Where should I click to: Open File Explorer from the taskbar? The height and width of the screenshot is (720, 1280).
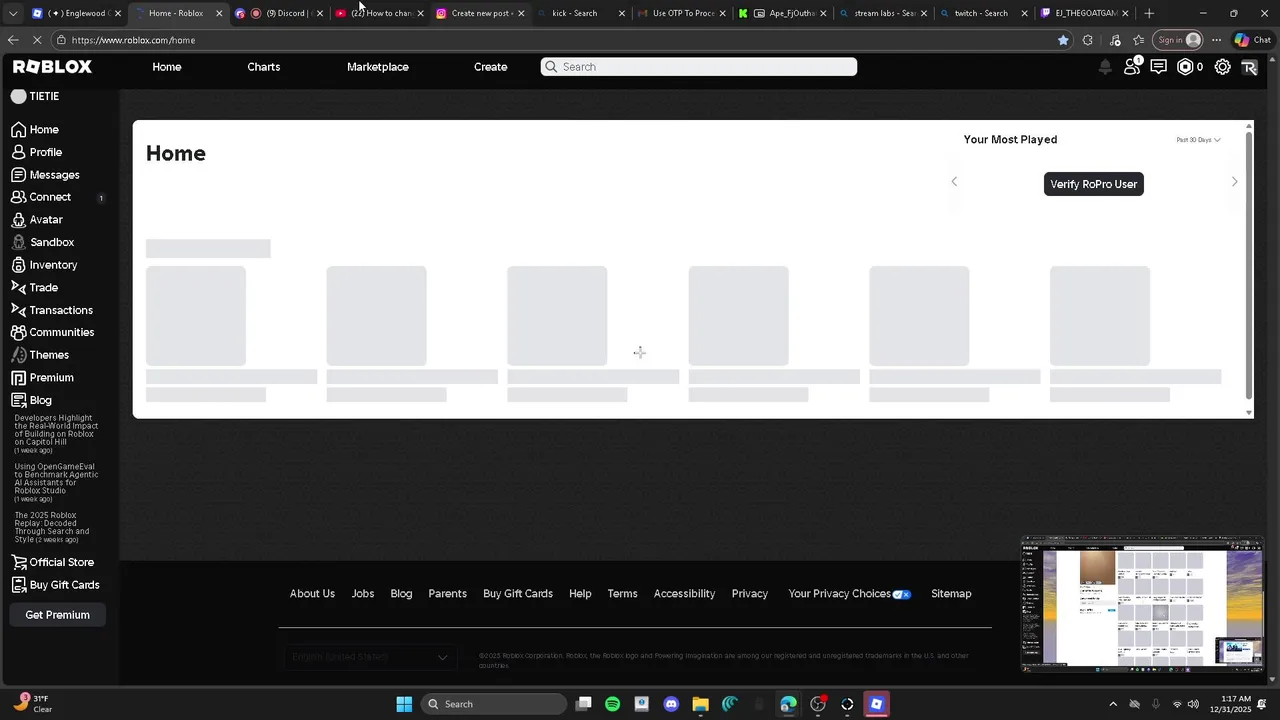(700, 704)
